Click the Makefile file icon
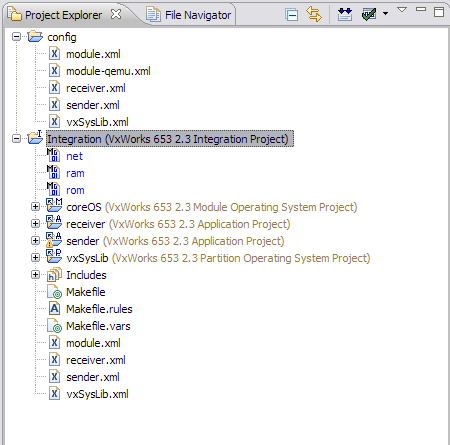450x445 pixels. click(x=54, y=292)
